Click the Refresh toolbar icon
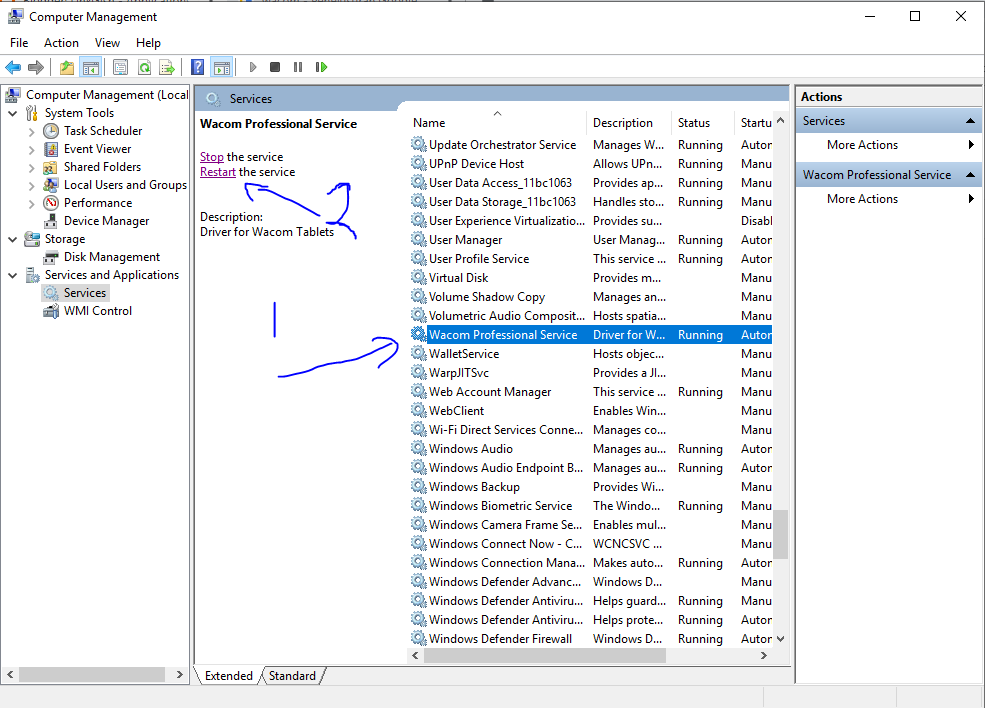This screenshot has width=985, height=708. [144, 67]
